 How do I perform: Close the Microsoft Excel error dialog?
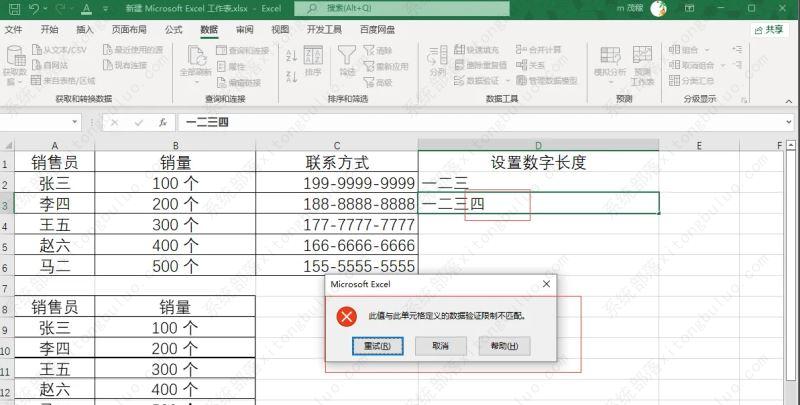click(546, 284)
